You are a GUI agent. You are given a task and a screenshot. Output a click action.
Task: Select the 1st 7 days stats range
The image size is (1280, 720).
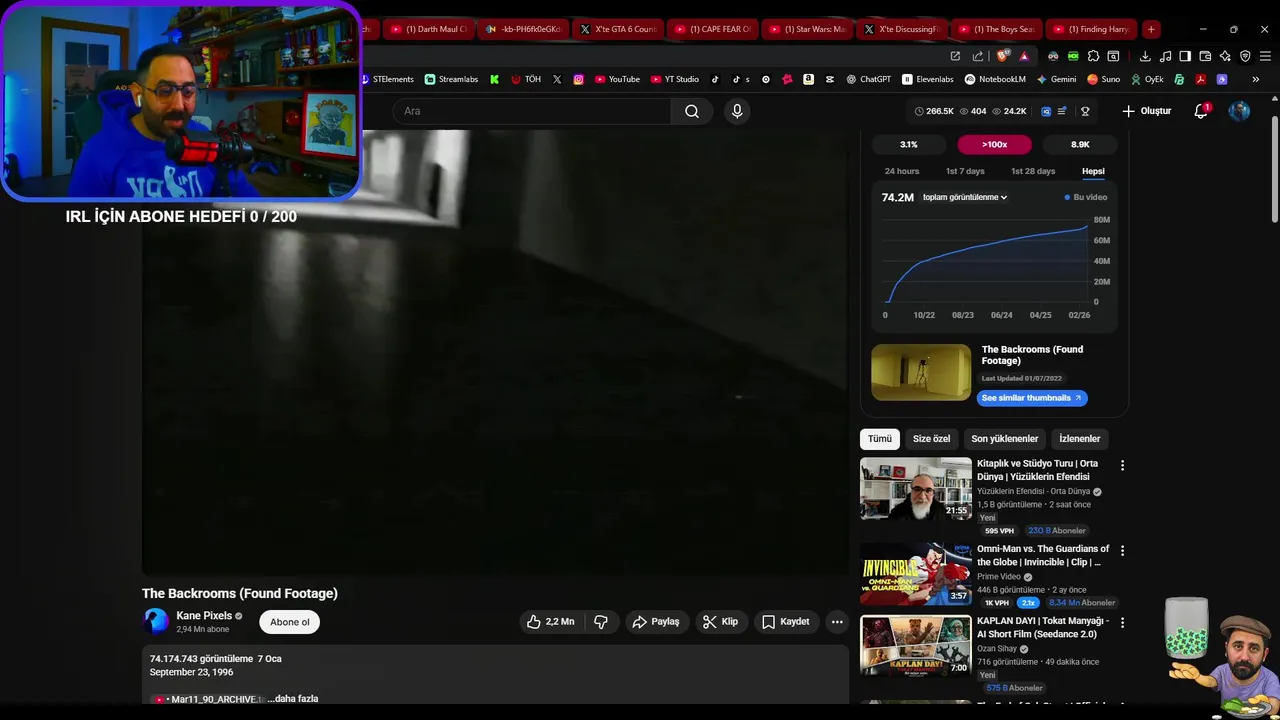click(x=965, y=171)
